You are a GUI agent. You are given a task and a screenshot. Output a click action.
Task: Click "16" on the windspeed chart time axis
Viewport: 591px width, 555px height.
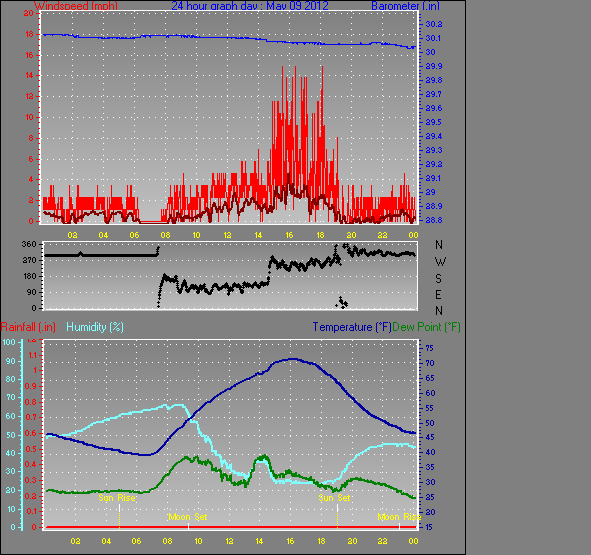[x=289, y=235]
